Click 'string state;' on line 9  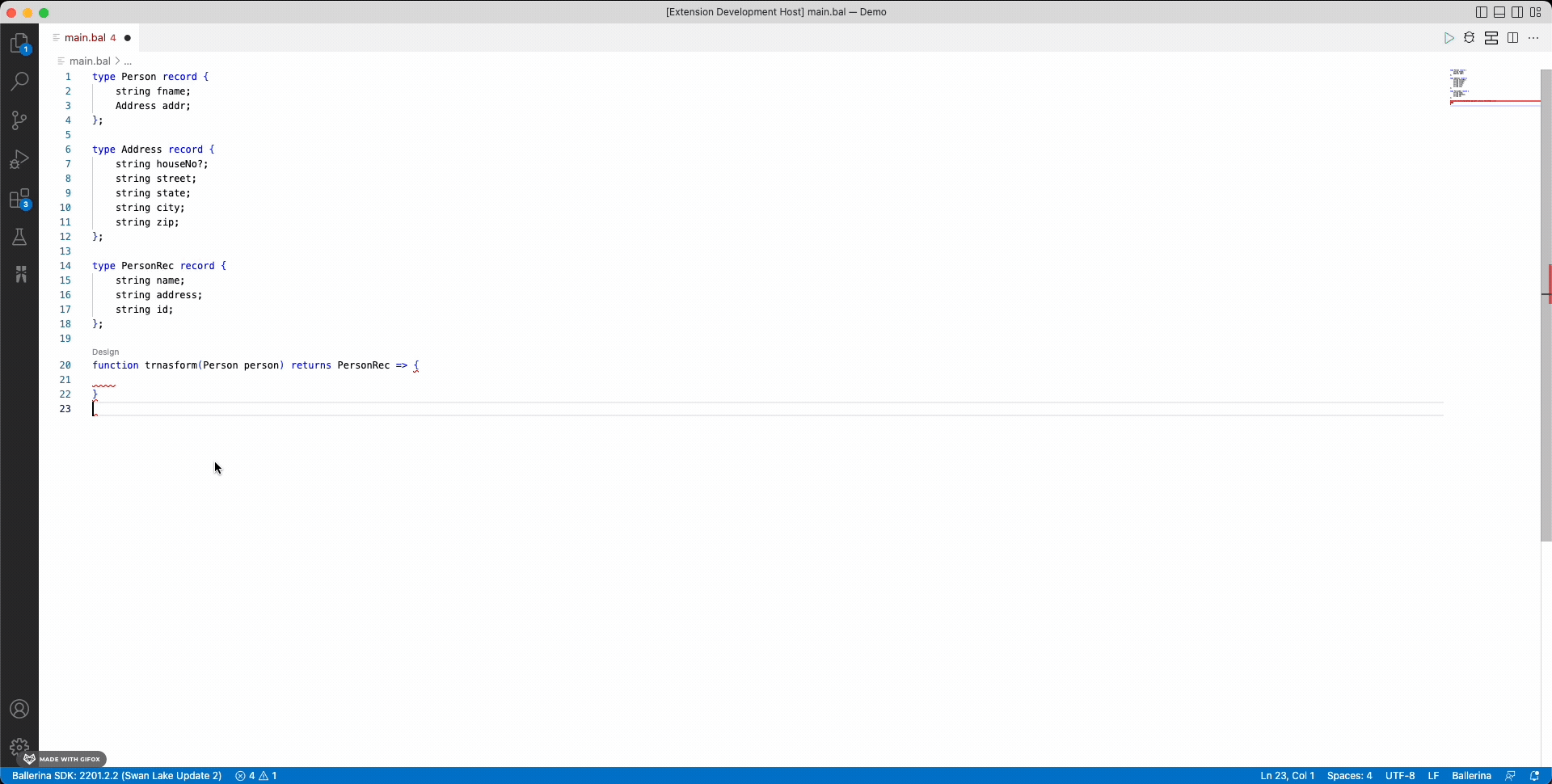(153, 193)
